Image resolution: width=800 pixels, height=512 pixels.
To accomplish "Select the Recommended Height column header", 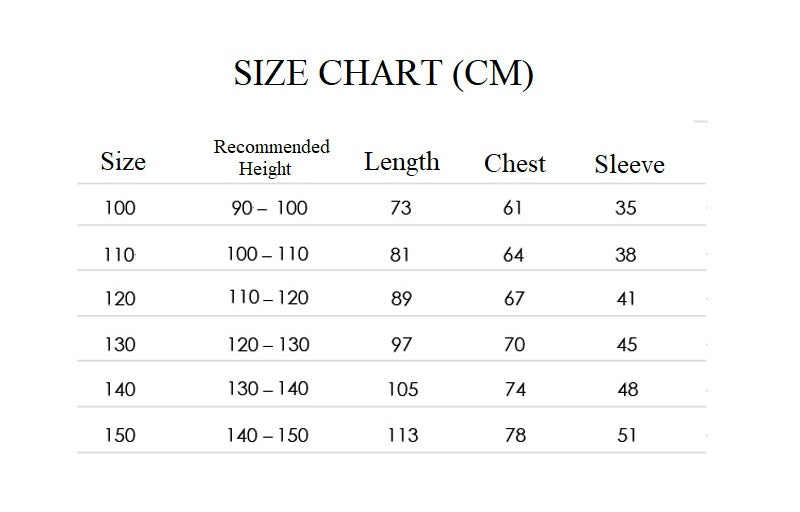I will coord(271,157).
